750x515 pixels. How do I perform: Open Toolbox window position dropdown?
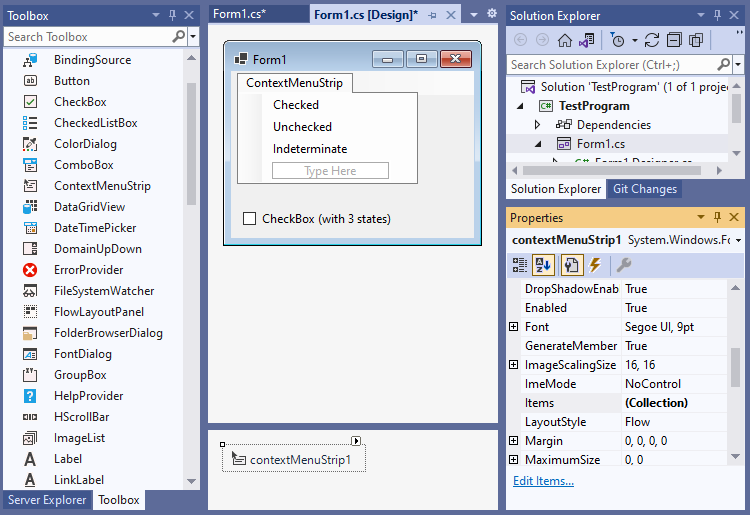click(x=155, y=15)
